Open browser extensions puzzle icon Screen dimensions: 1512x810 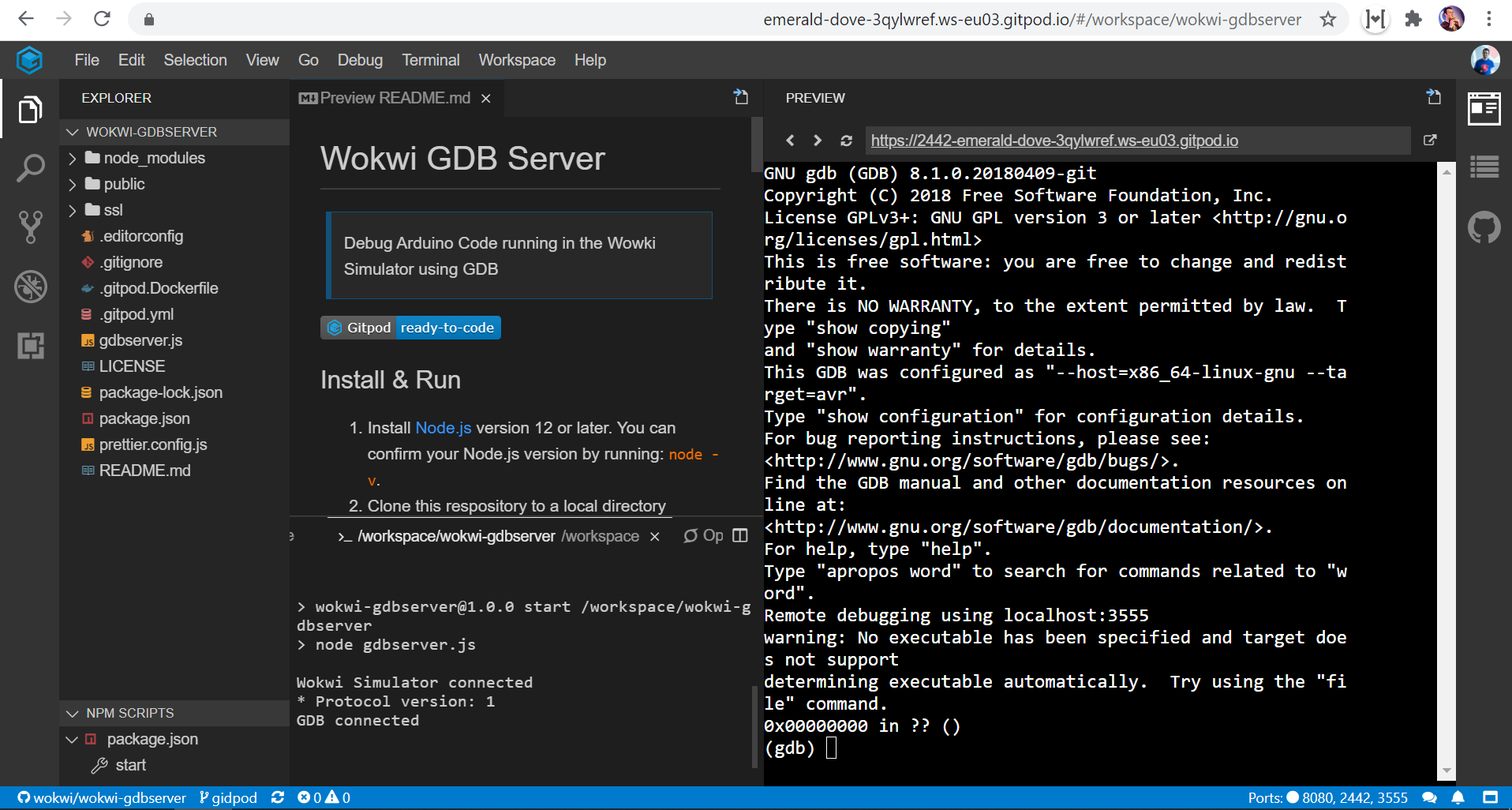tap(1413, 19)
